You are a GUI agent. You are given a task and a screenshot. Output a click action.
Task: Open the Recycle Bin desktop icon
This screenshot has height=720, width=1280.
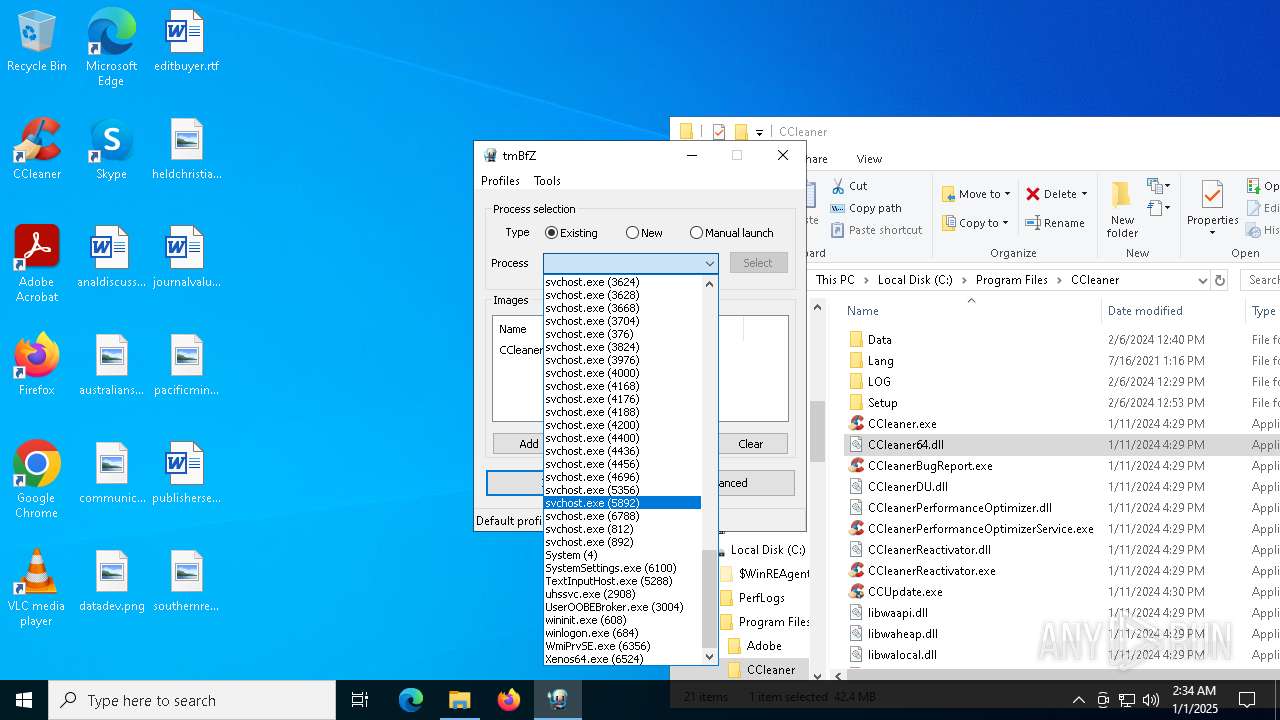click(x=36, y=42)
